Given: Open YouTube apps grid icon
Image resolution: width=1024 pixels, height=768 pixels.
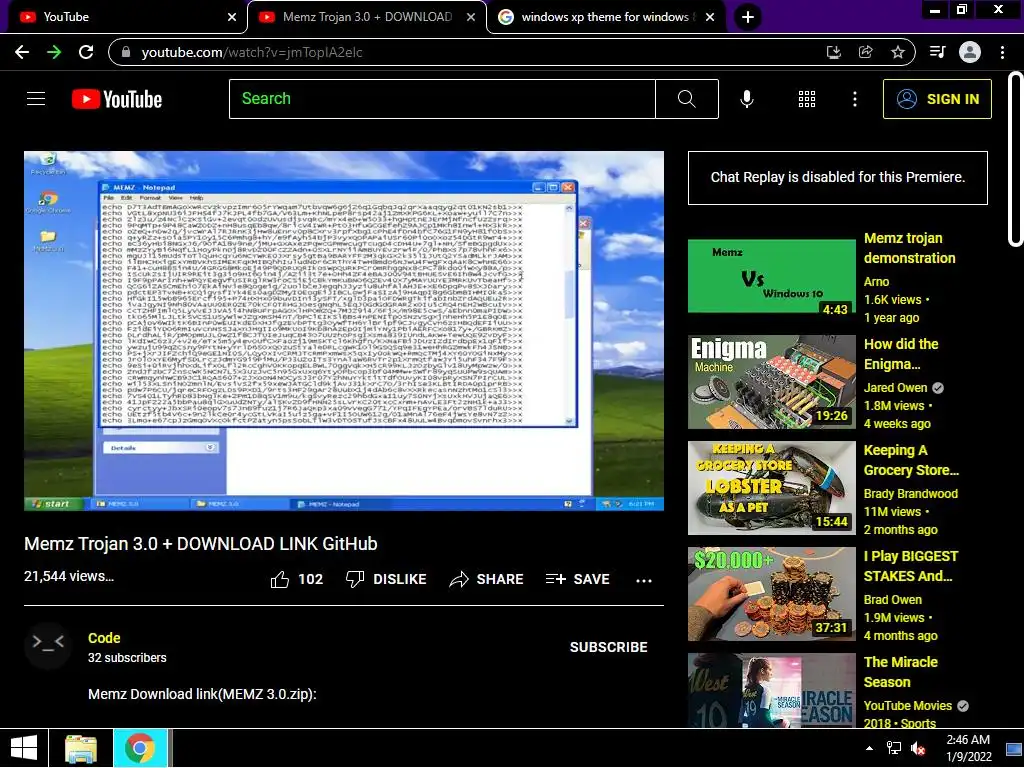Looking at the screenshot, I should pyautogui.click(x=807, y=99).
